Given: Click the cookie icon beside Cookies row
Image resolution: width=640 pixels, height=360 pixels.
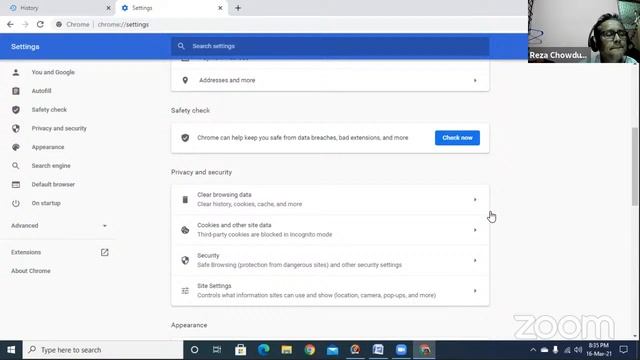Looking at the screenshot, I should (185, 230).
